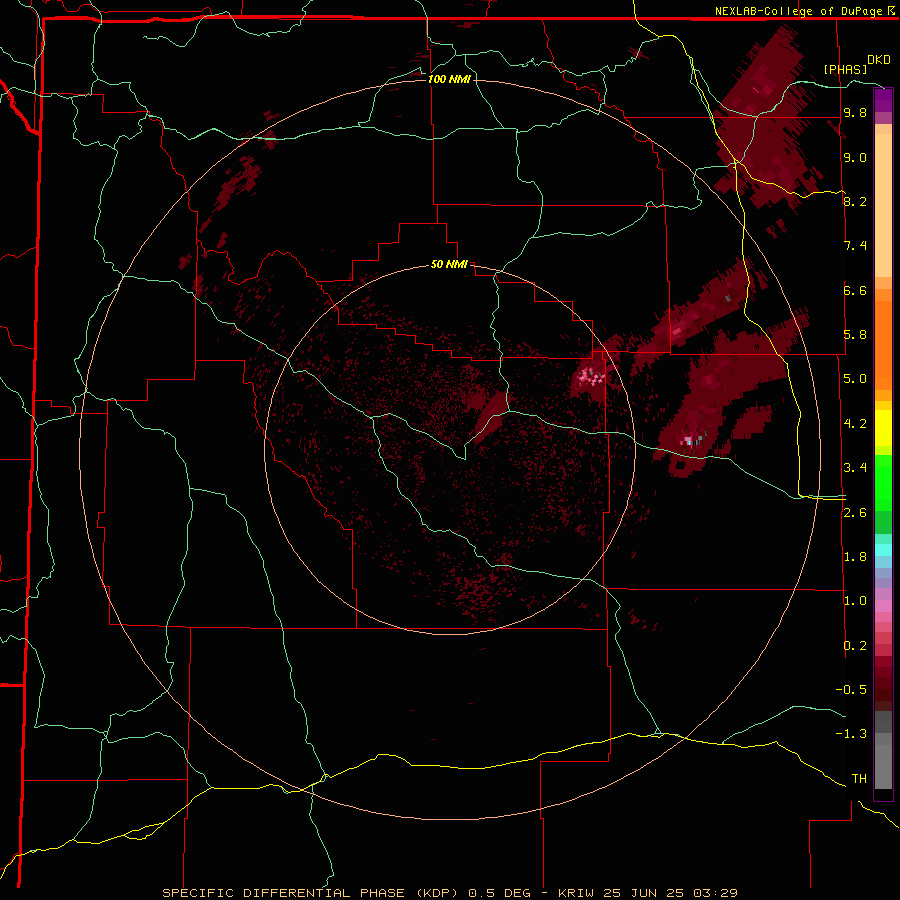Click the 7.4 legend value
The height and width of the screenshot is (900, 900).
click(855, 246)
